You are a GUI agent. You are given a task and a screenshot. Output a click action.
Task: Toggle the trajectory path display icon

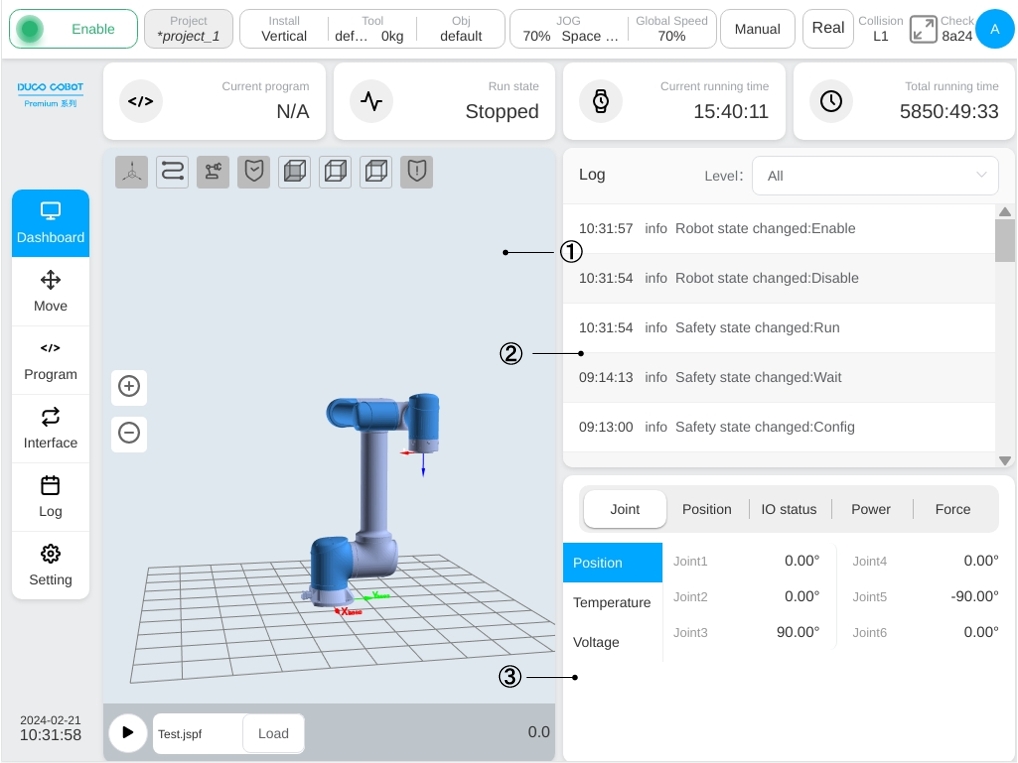pyautogui.click(x=173, y=172)
